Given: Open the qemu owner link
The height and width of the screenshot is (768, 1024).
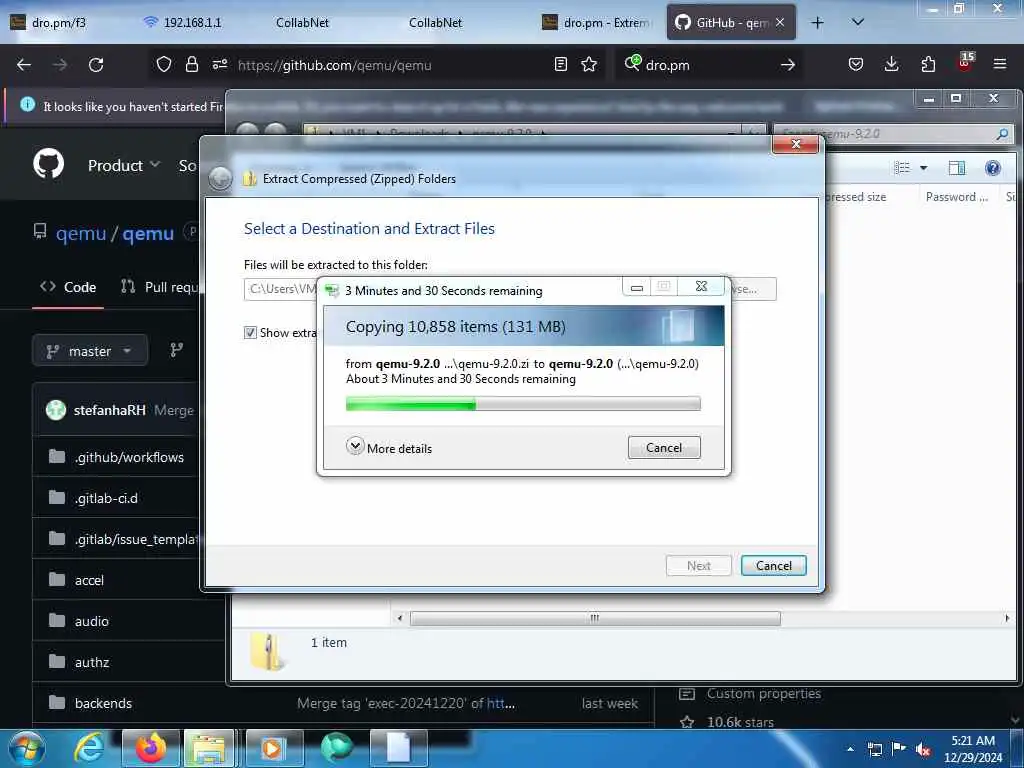Looking at the screenshot, I should [80, 233].
